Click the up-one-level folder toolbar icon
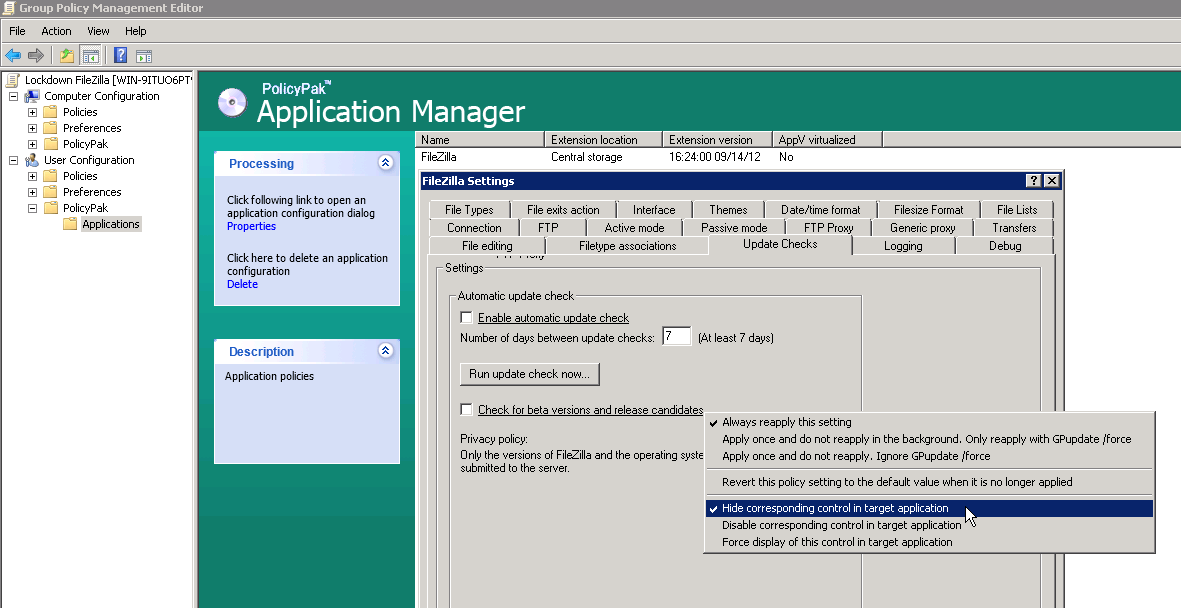Screen dimensions: 1181x608 (x=67, y=56)
